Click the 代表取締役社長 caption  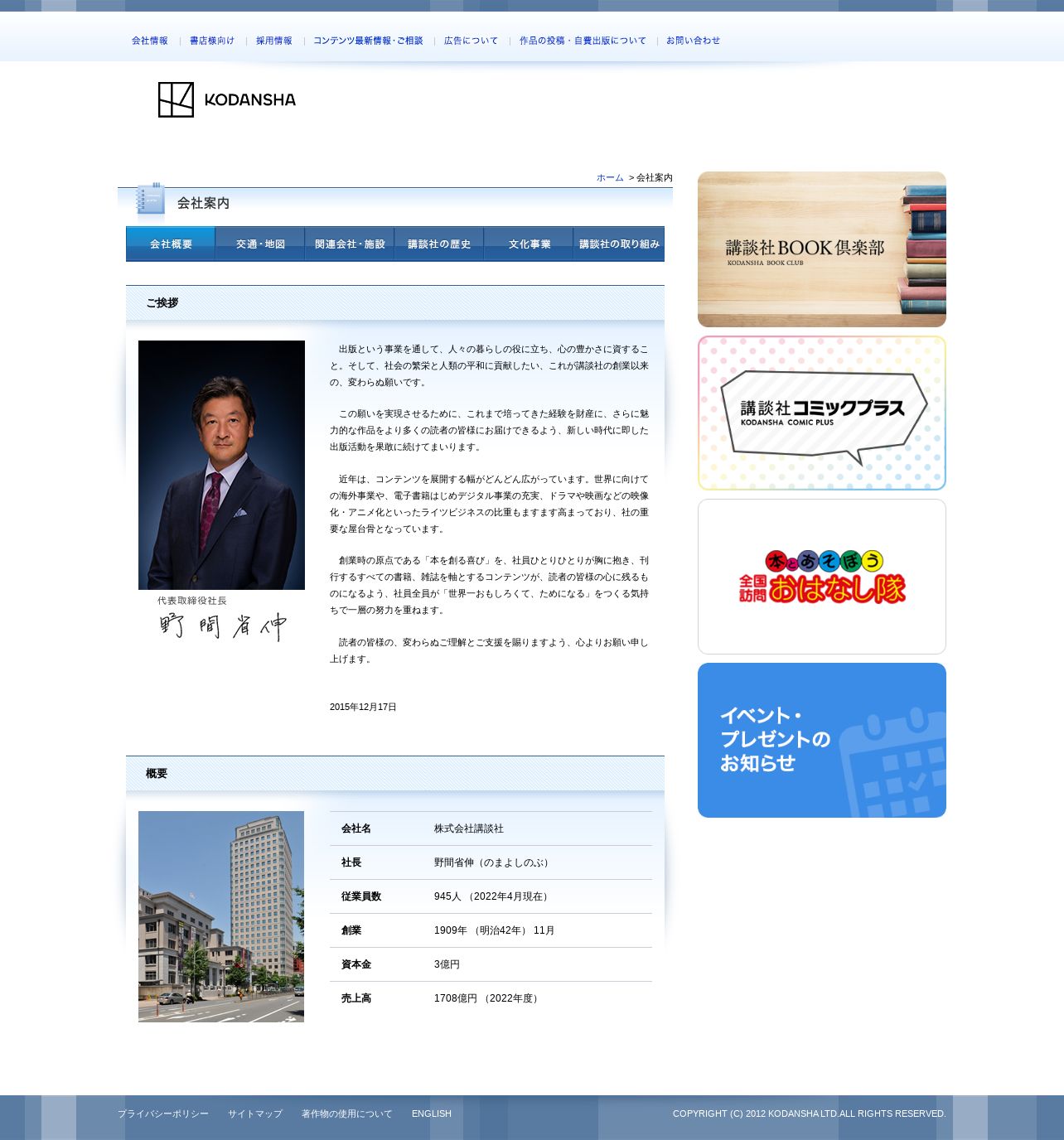pos(192,601)
